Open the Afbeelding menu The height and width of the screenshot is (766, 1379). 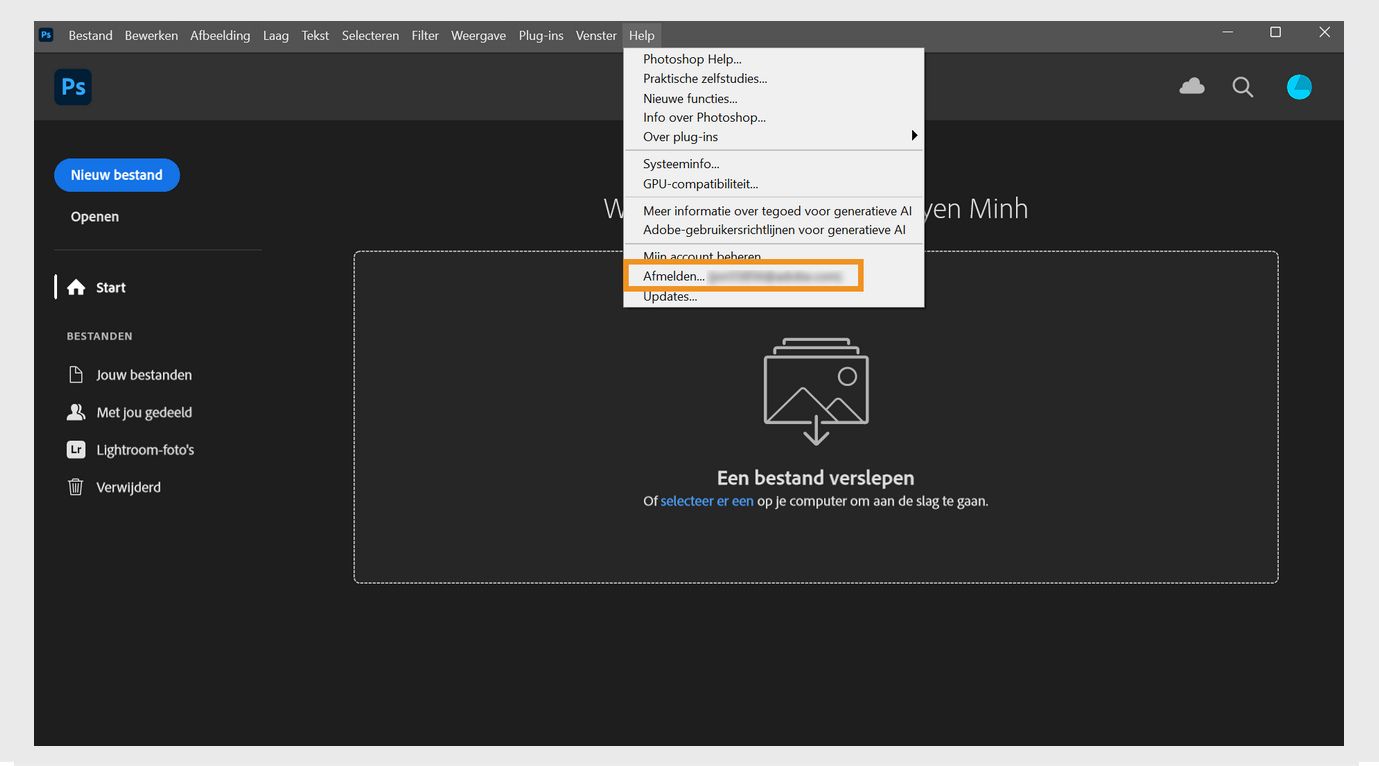pyautogui.click(x=220, y=35)
